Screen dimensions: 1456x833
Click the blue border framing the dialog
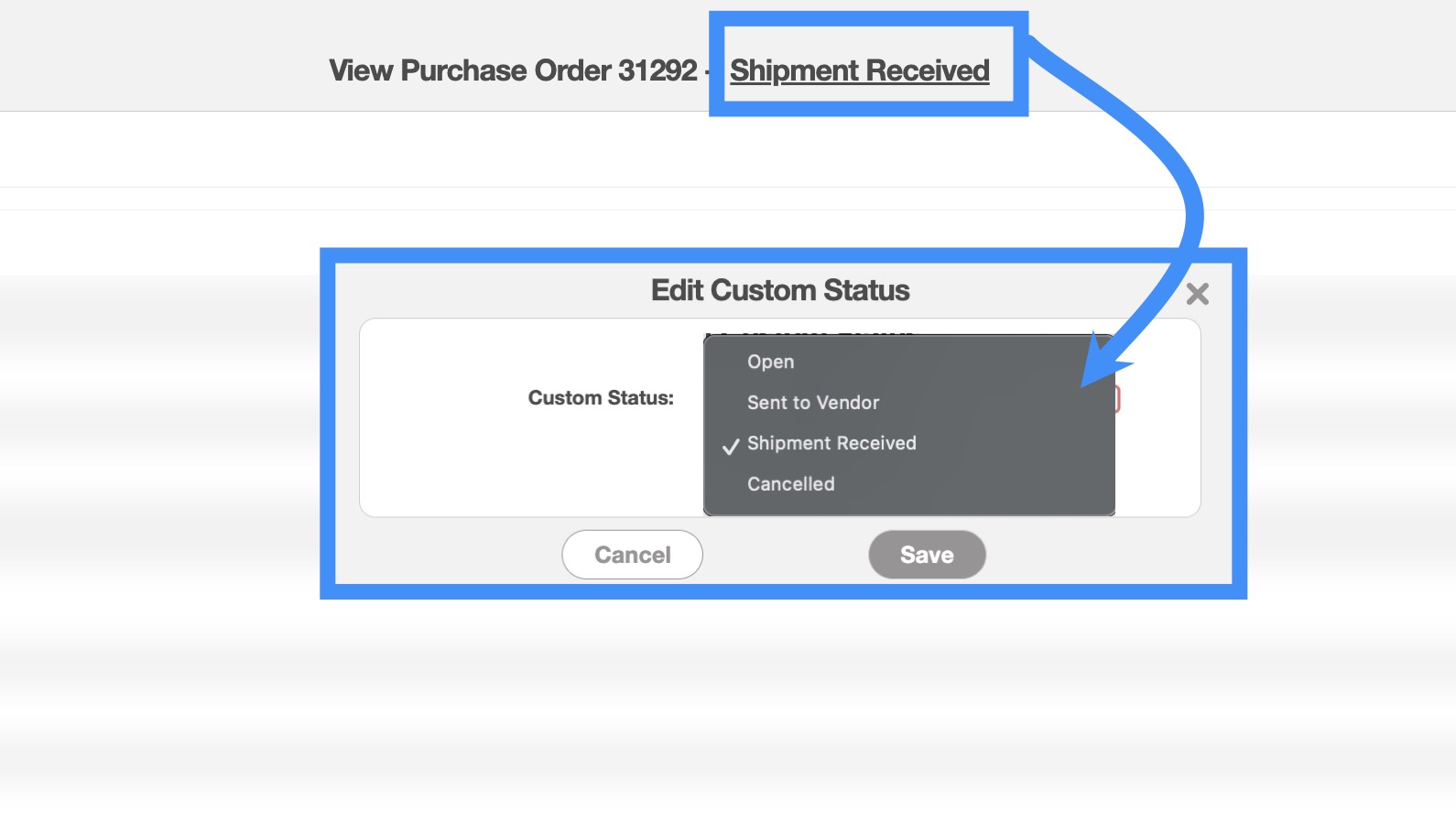pyautogui.click(x=327, y=421)
